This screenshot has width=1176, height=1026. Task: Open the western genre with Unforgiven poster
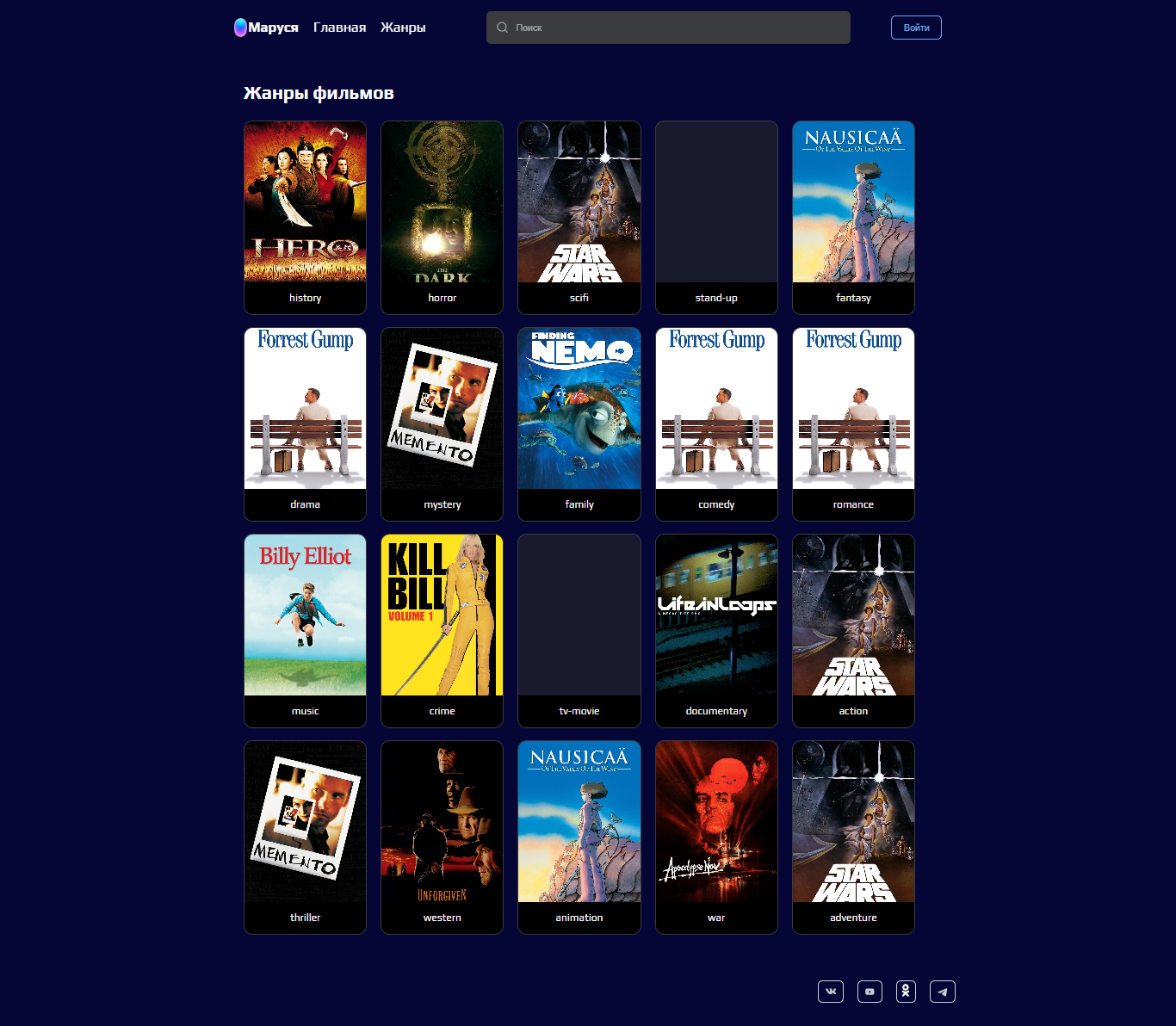coord(442,837)
